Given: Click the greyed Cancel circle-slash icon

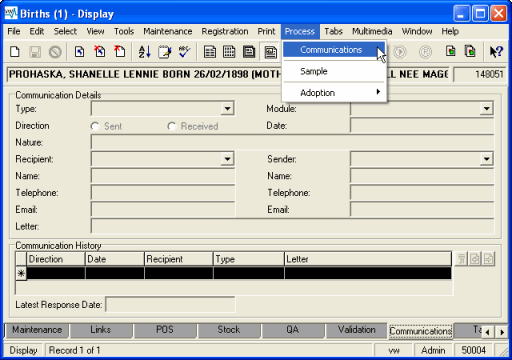Looking at the screenshot, I should [55, 52].
